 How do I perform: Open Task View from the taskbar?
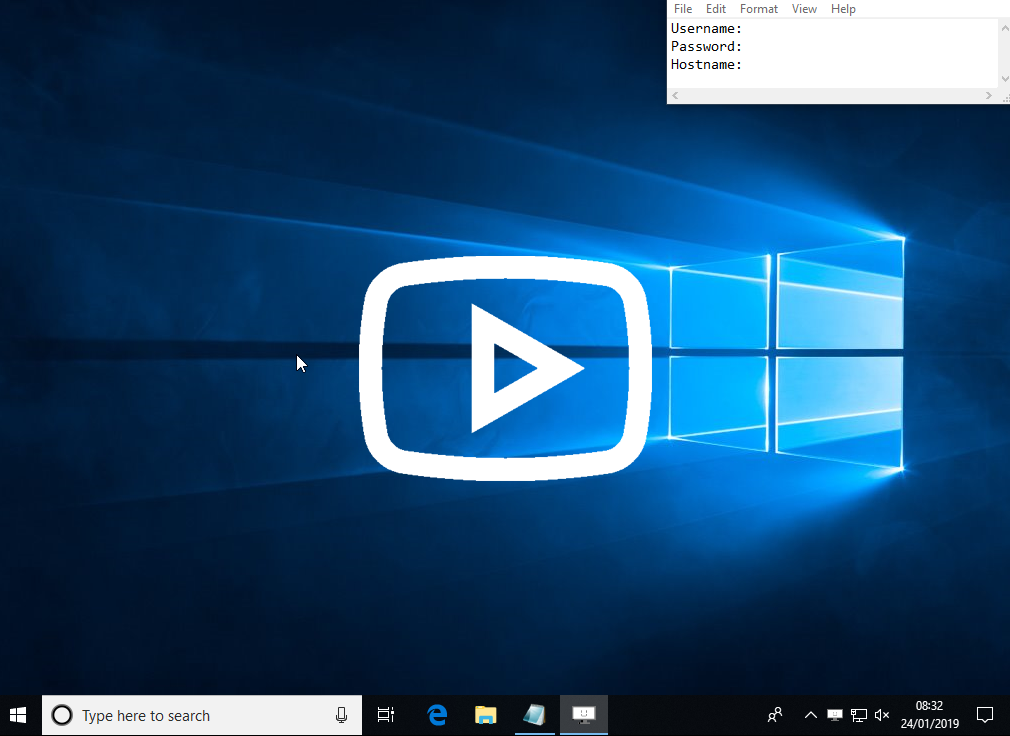[386, 715]
